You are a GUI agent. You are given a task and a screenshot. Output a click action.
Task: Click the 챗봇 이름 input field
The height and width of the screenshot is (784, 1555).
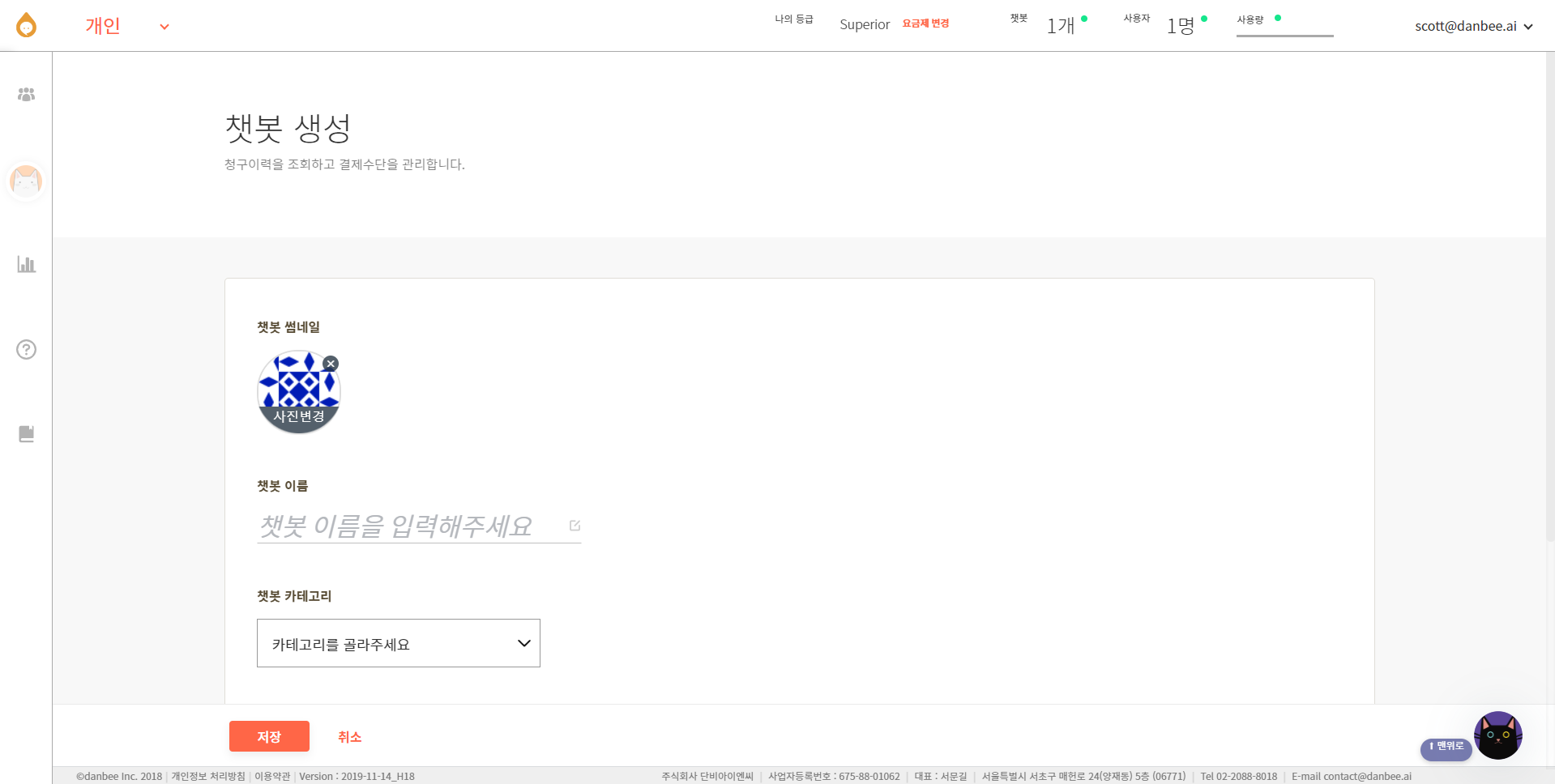[x=419, y=526]
